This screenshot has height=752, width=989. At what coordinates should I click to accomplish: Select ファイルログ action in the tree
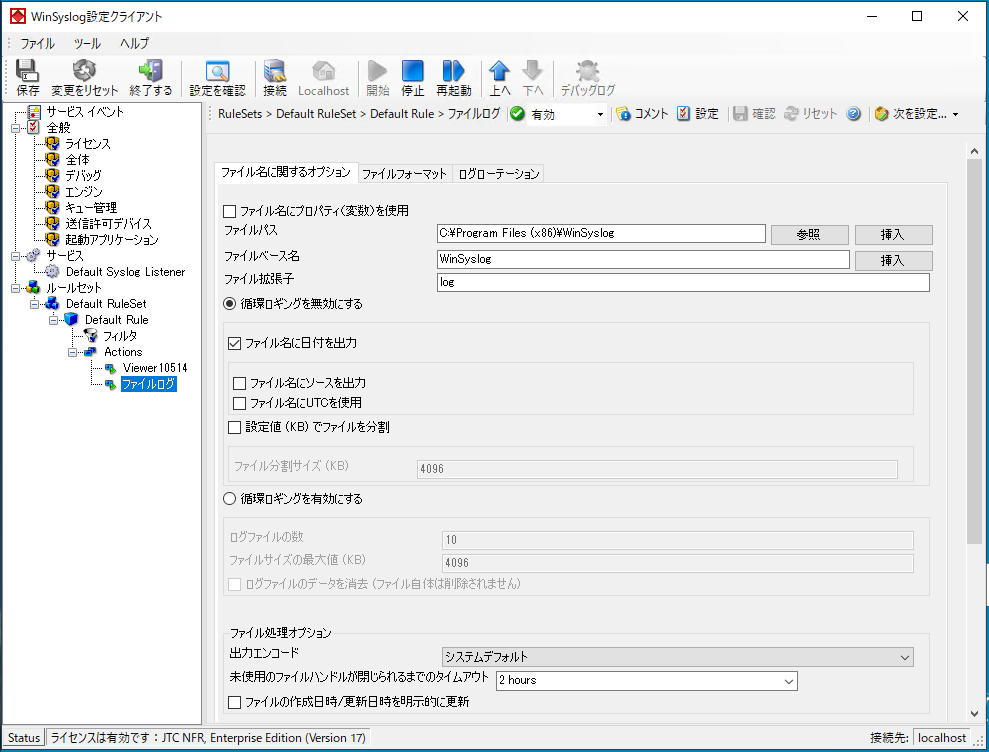148,384
